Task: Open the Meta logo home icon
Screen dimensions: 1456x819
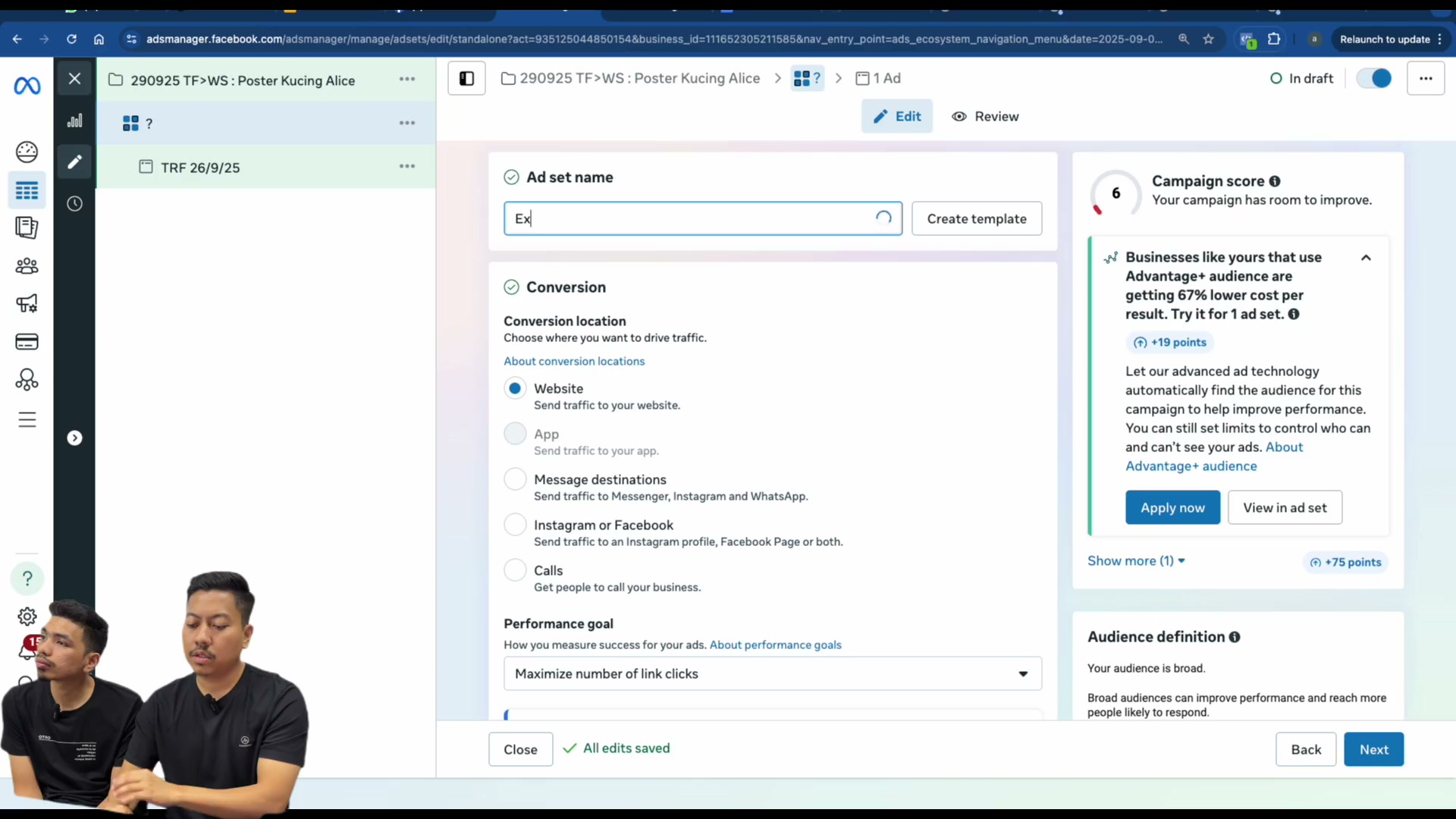Action: [27, 86]
